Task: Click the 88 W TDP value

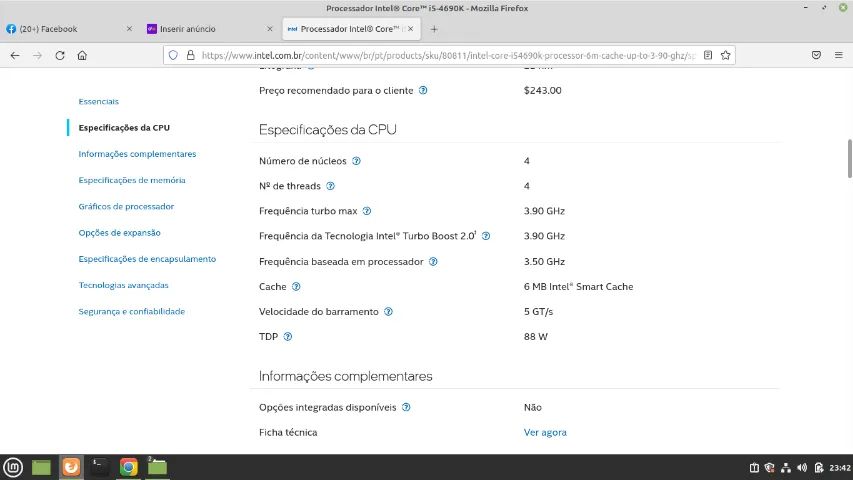Action: pyautogui.click(x=536, y=337)
